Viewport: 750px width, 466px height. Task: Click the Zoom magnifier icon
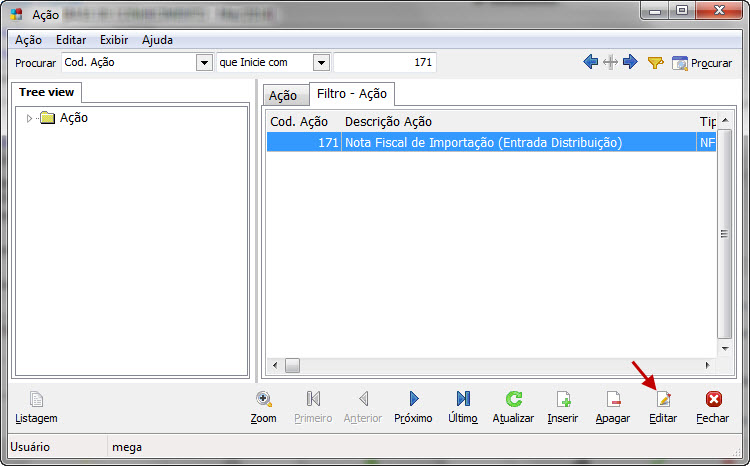264,399
